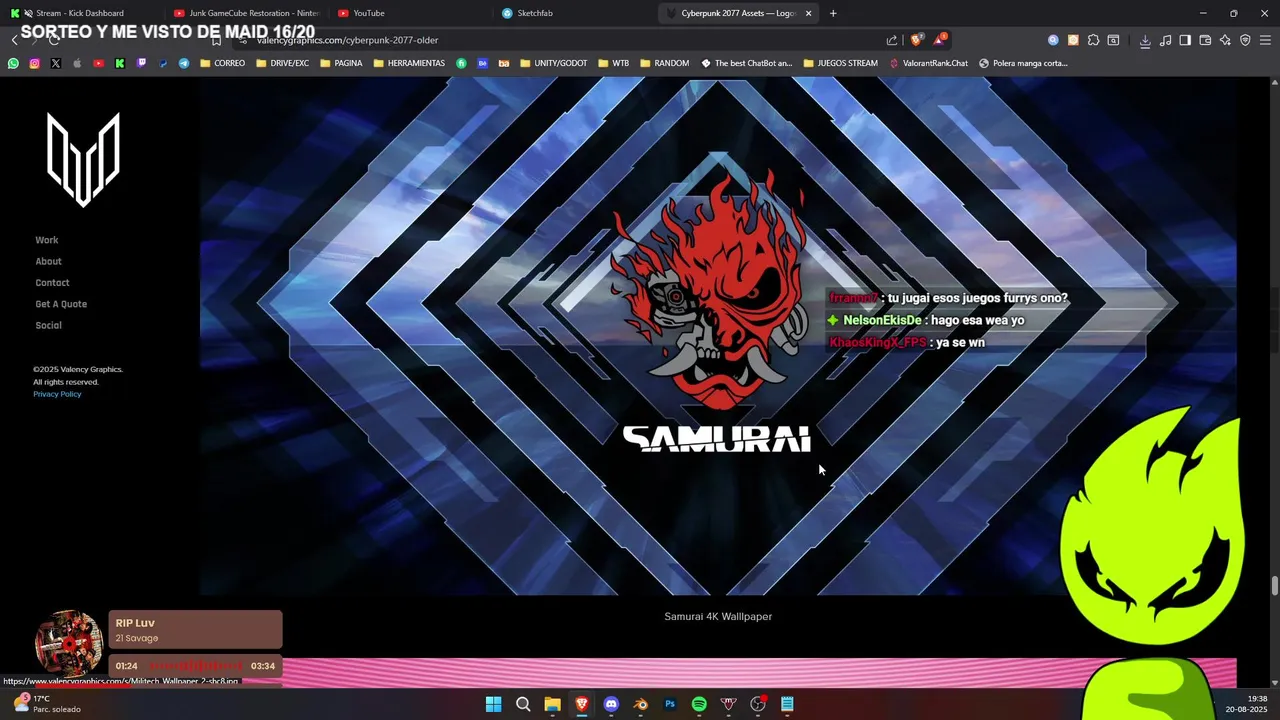Expand the HERRAMIENTAS bookmarks folder
The image size is (1280, 720).
coord(409,63)
